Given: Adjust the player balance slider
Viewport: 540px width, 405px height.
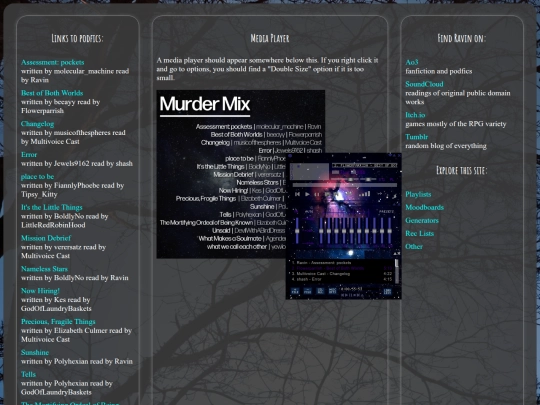Looking at the screenshot, I should click(x=368, y=179).
